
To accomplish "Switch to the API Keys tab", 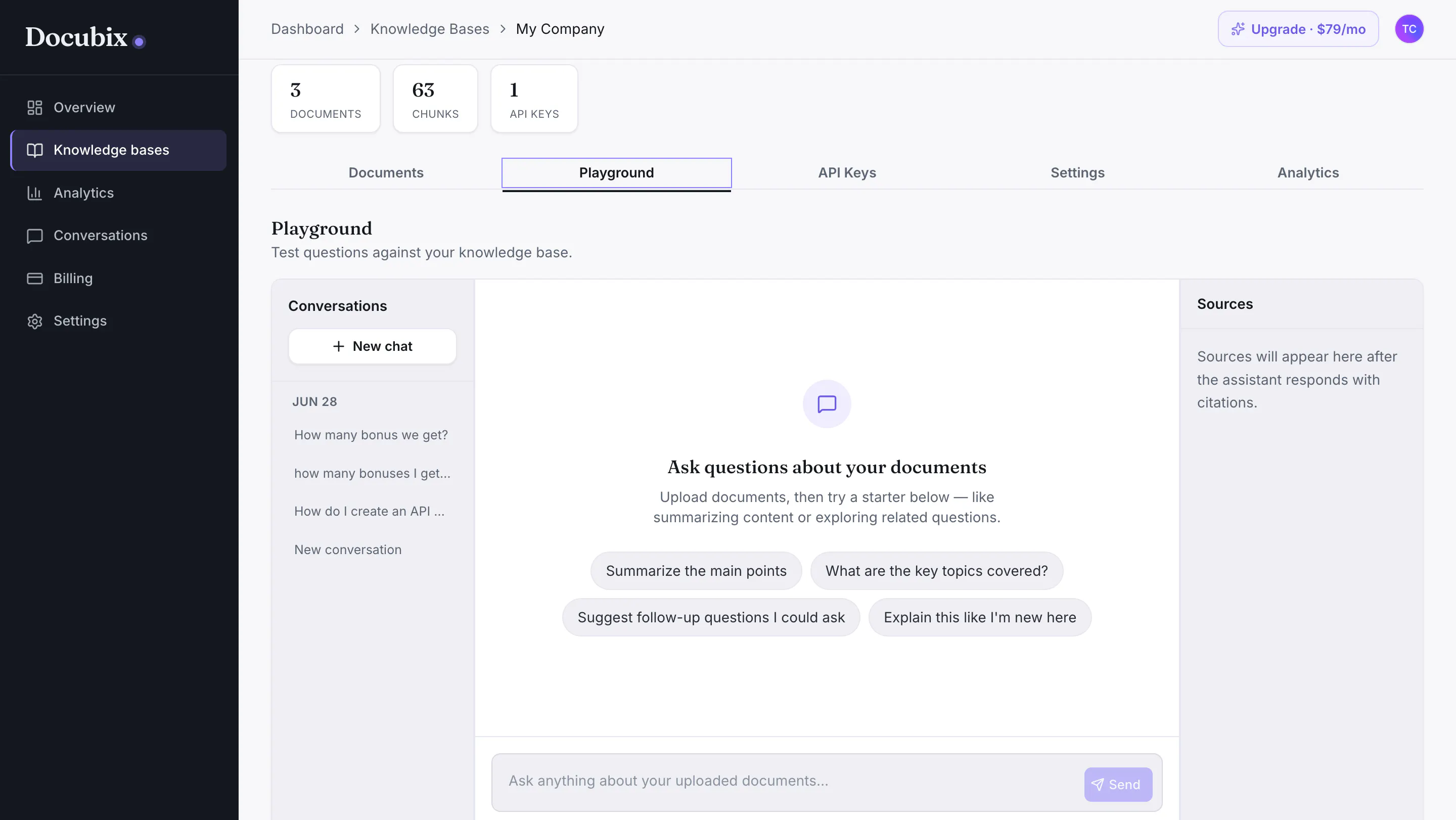I will point(847,173).
